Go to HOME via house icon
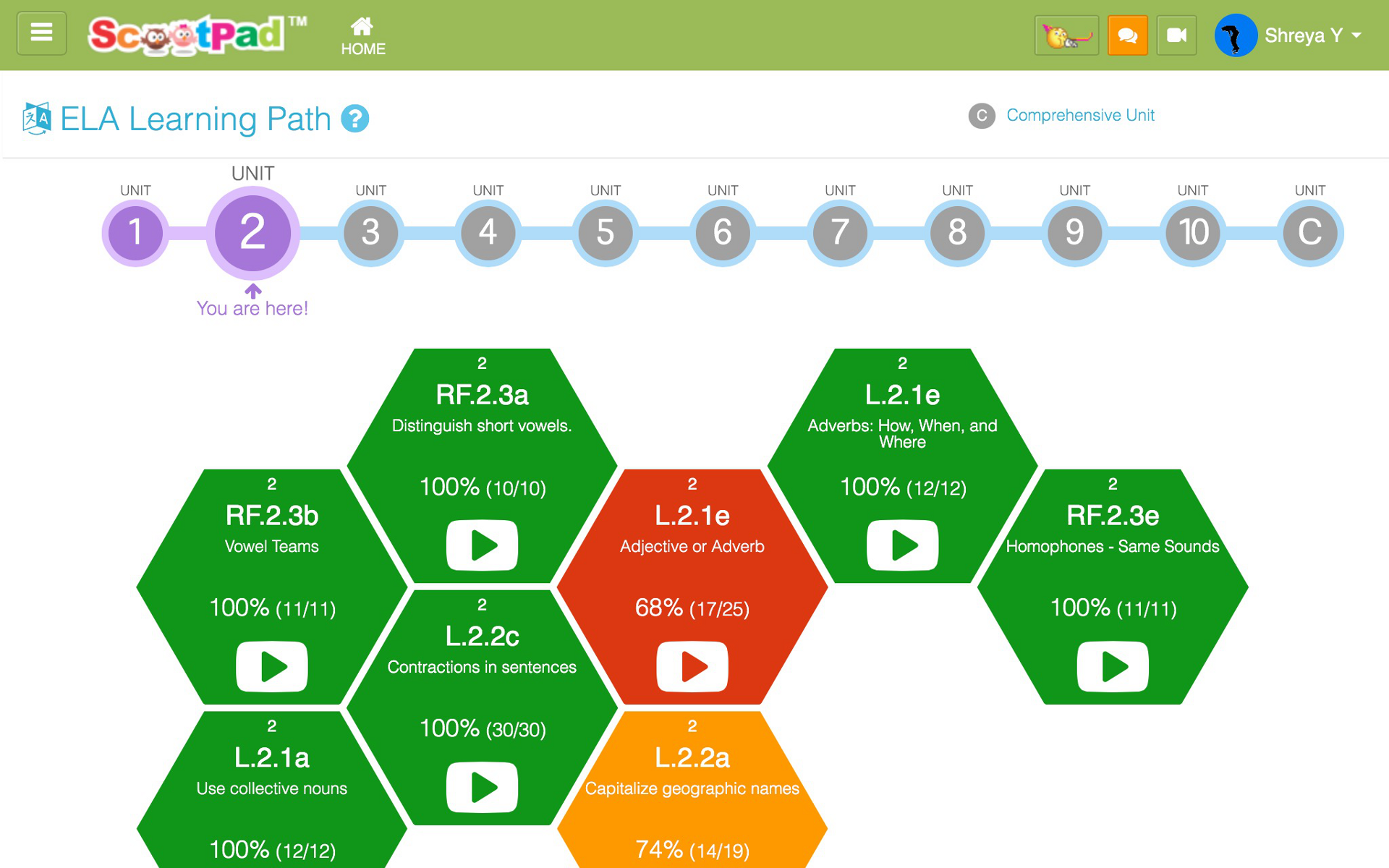 362,36
